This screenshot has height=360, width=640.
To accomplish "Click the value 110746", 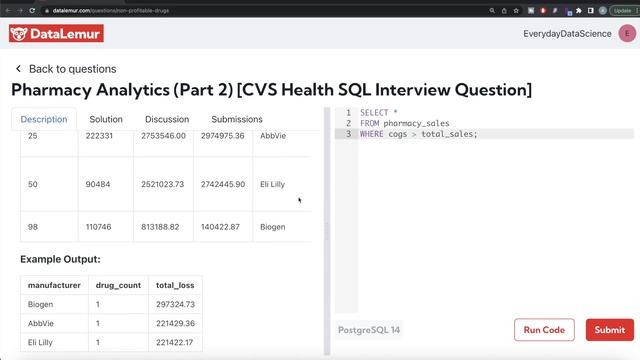I will [98, 227].
